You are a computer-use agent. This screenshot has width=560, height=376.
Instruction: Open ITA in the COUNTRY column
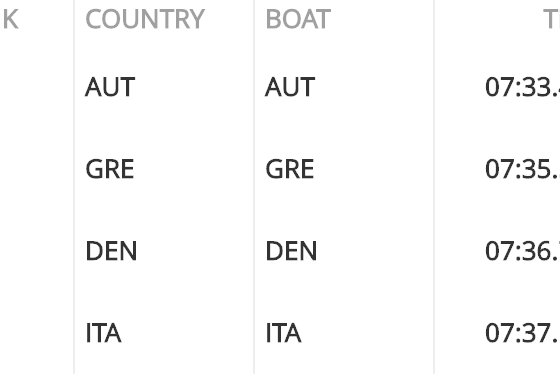coord(104,333)
